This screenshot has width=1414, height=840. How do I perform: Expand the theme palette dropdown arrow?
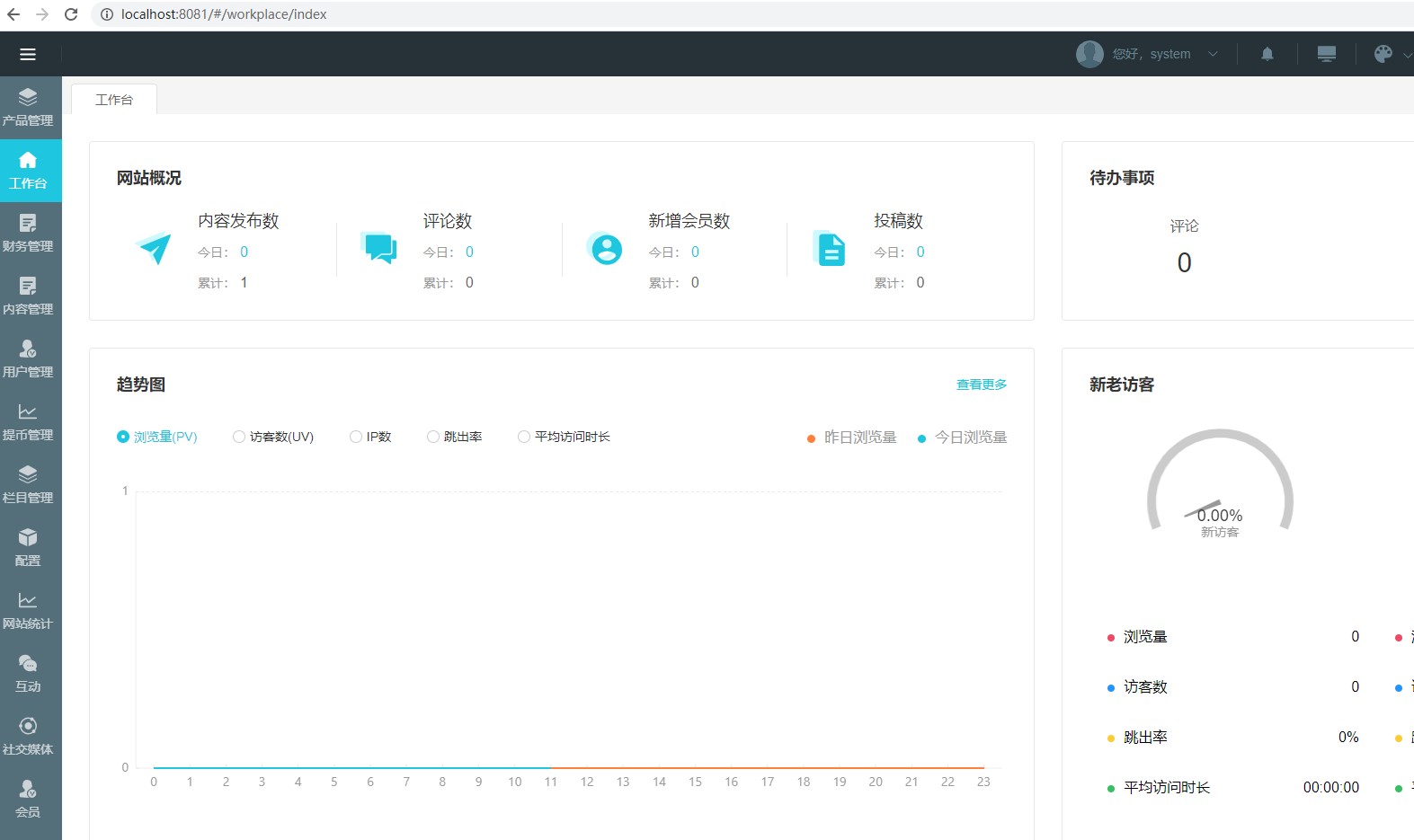tap(1407, 55)
